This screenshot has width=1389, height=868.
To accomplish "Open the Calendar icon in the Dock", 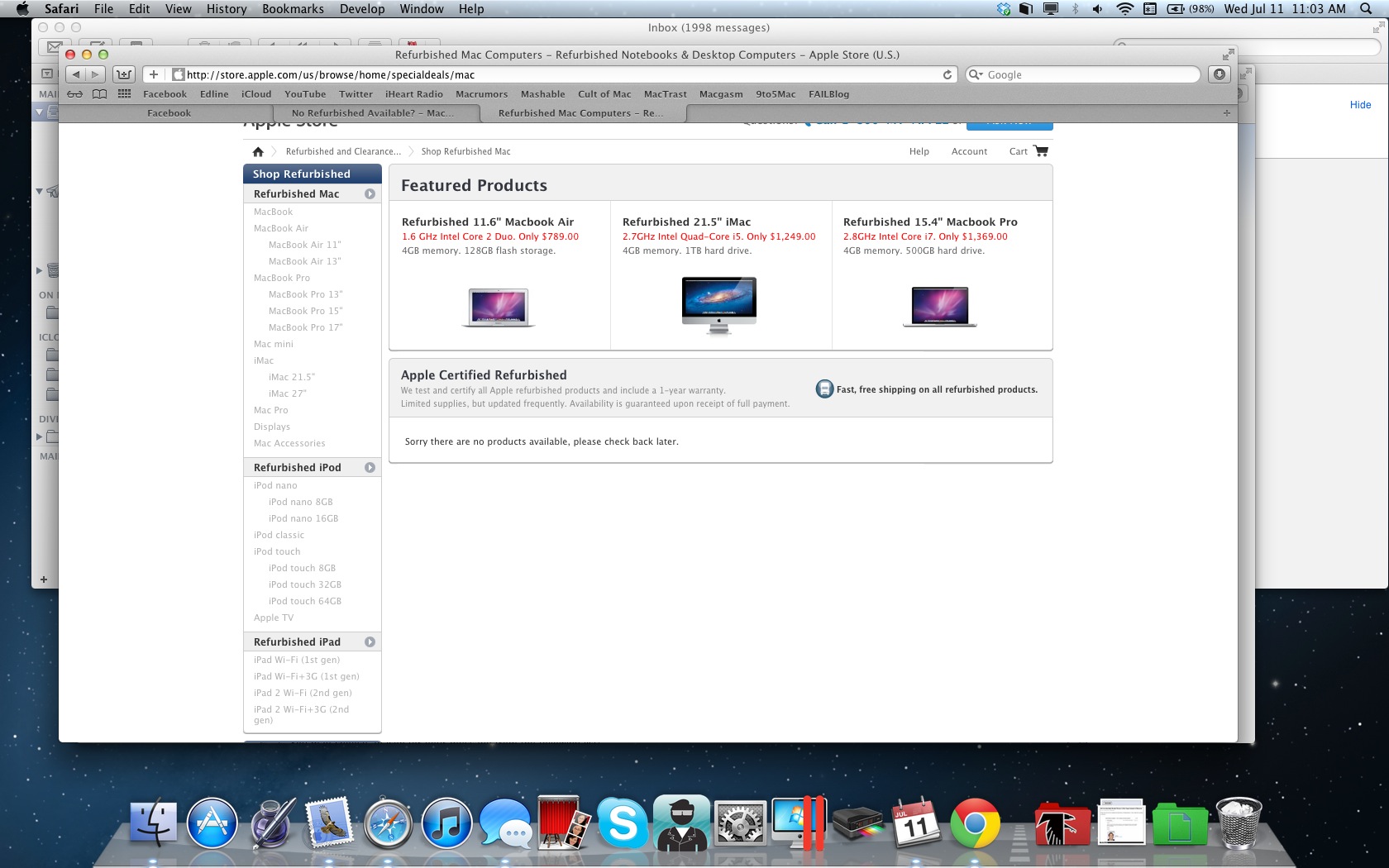I will 916,824.
